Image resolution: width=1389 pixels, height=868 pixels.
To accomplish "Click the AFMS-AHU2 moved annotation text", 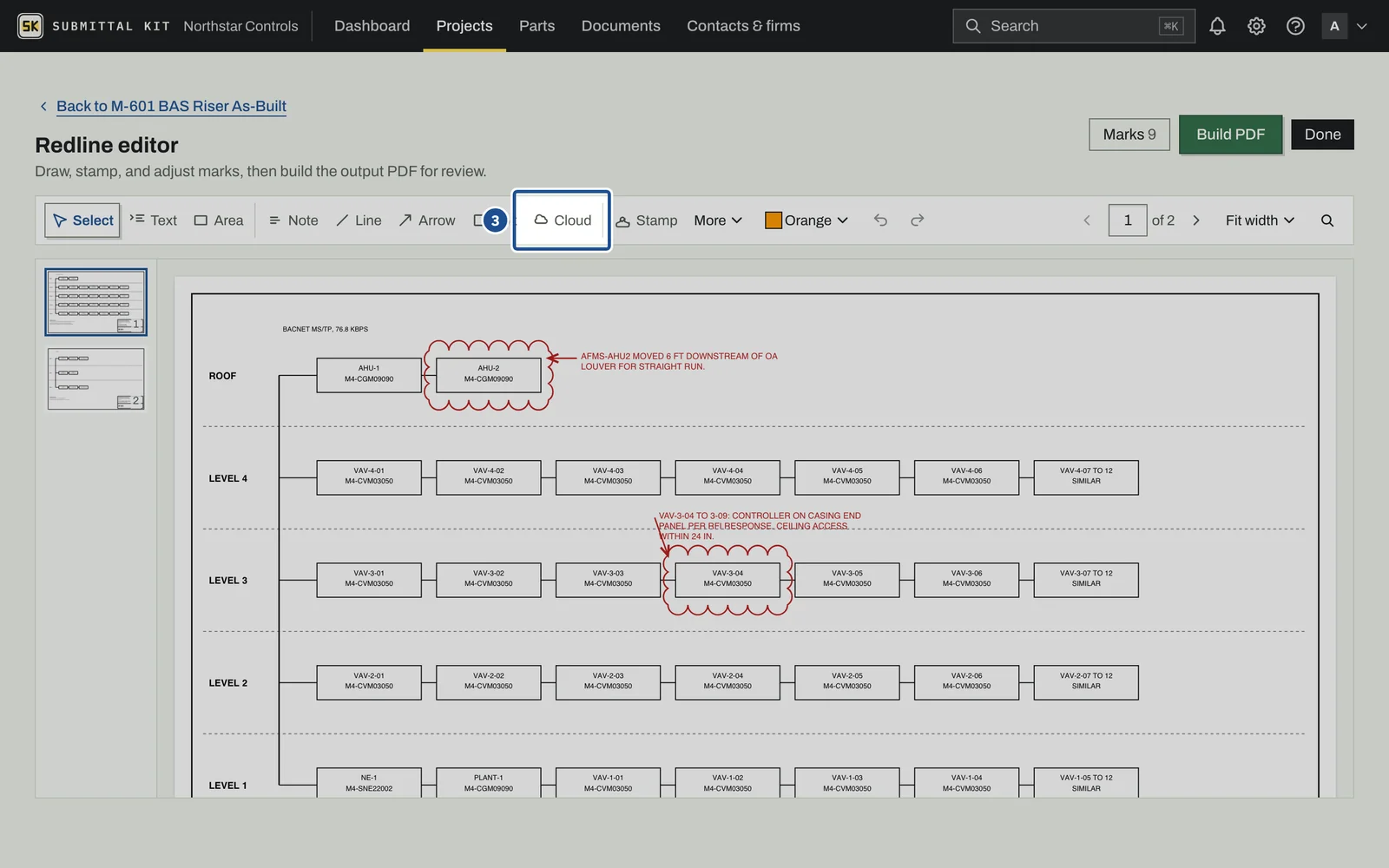I will point(679,361).
